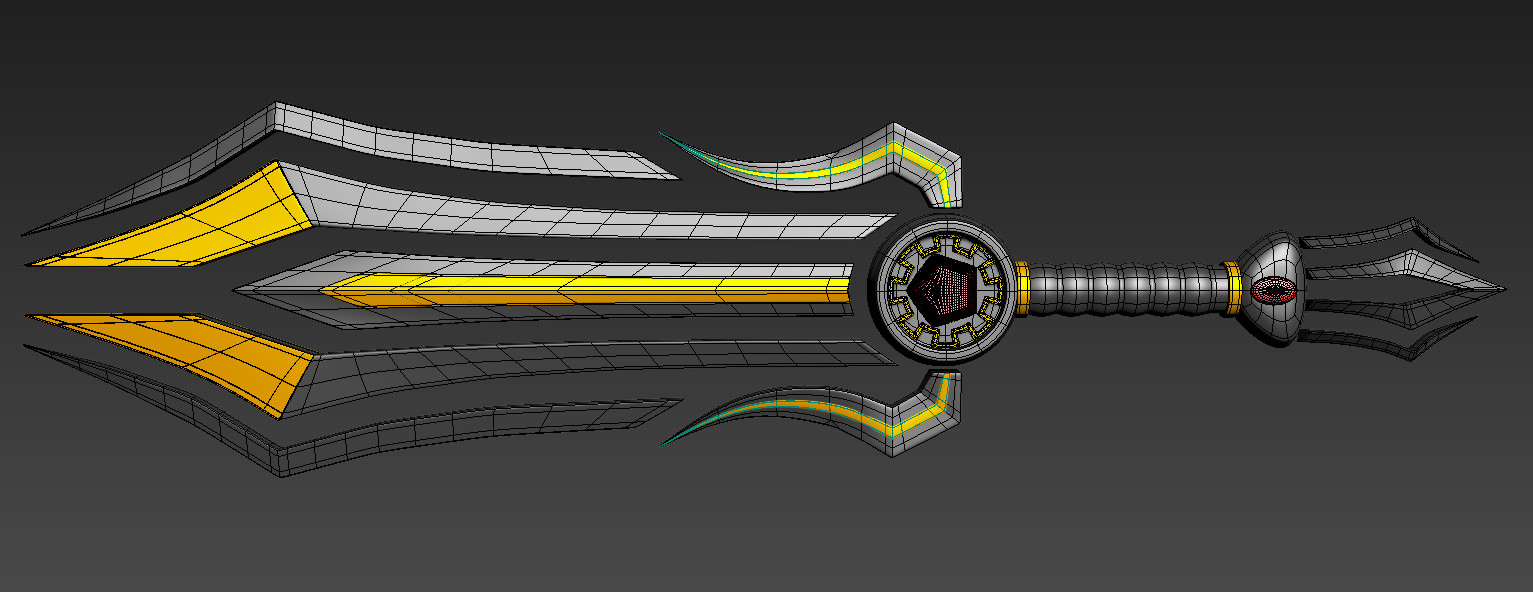Click the red eye gem on the pommel
The image size is (1533, 592).
pos(1274,291)
